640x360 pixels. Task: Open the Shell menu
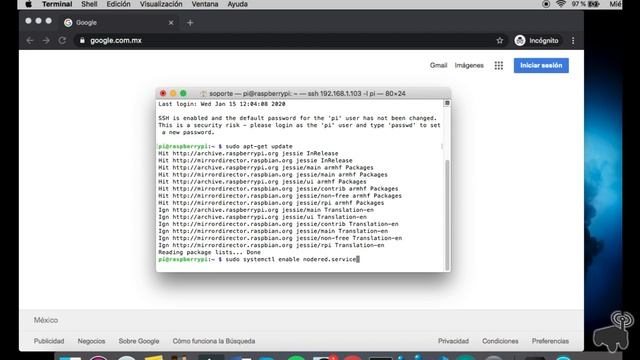tap(89, 4)
